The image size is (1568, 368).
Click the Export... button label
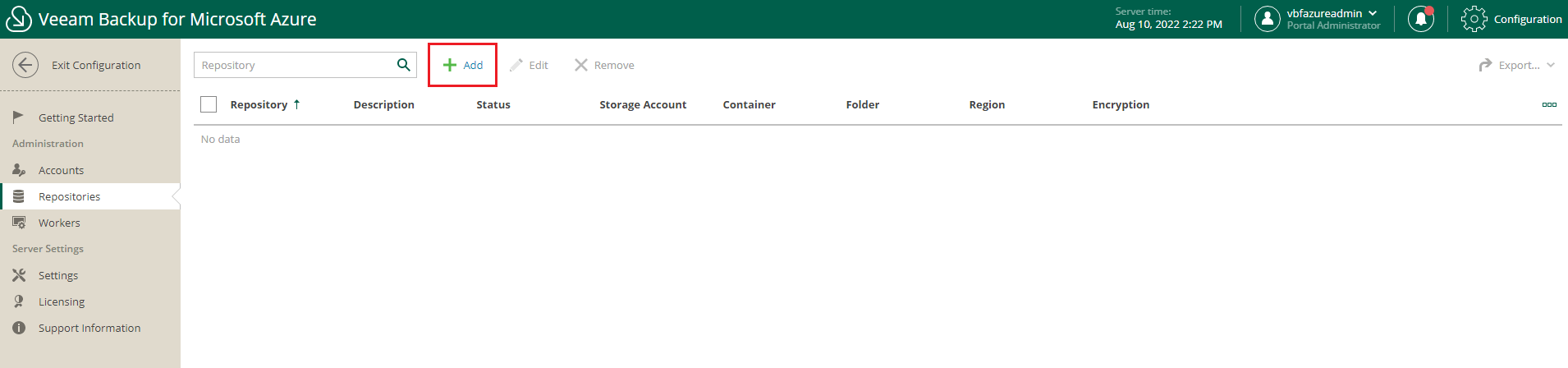(1520, 65)
